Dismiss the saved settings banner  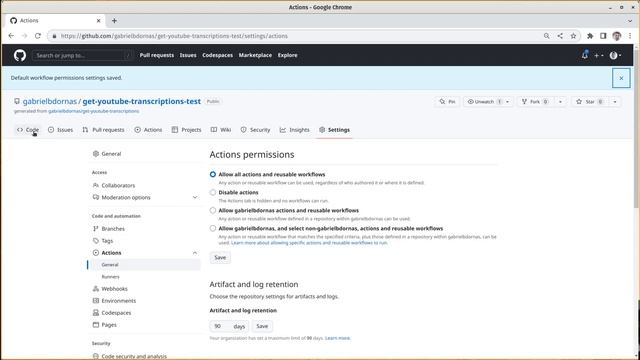[x=621, y=78]
